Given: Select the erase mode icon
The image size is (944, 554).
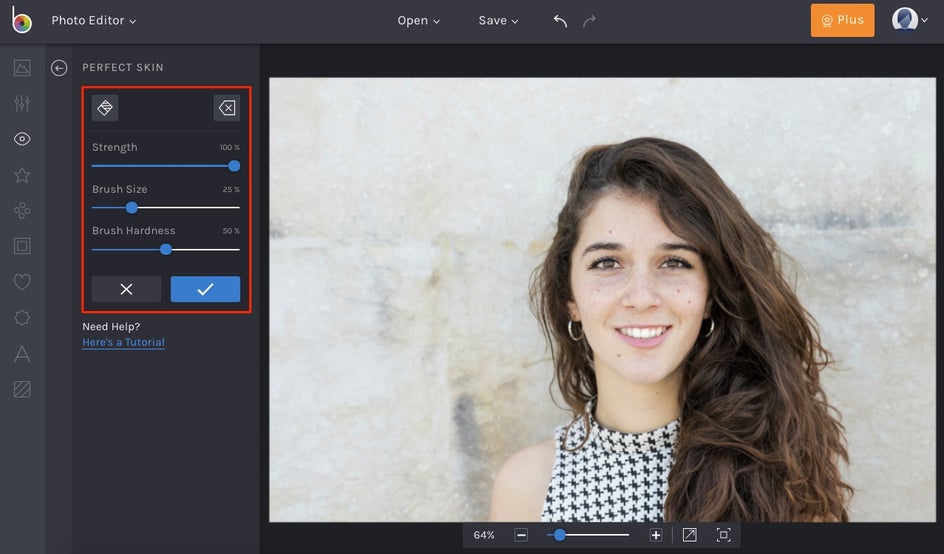Looking at the screenshot, I should 227,108.
